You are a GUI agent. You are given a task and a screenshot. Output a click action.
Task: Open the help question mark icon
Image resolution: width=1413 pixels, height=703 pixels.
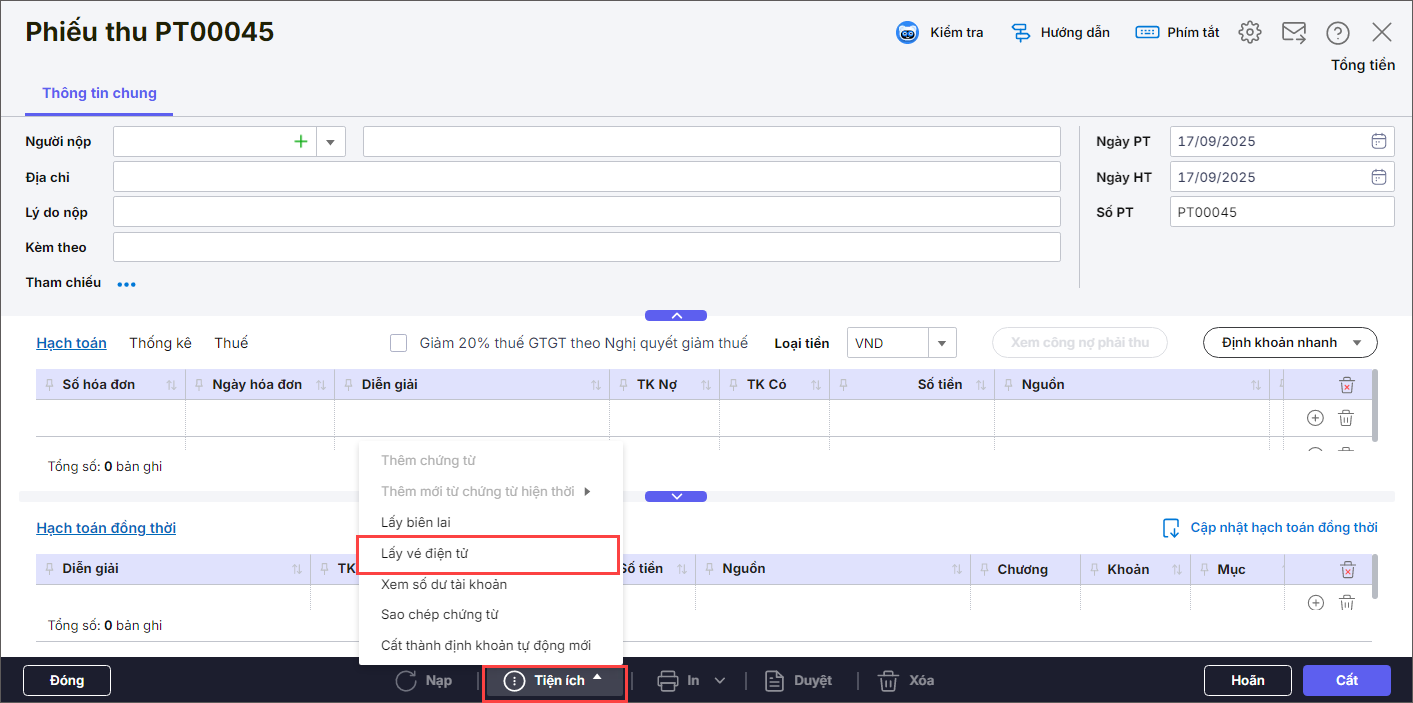(x=1338, y=33)
